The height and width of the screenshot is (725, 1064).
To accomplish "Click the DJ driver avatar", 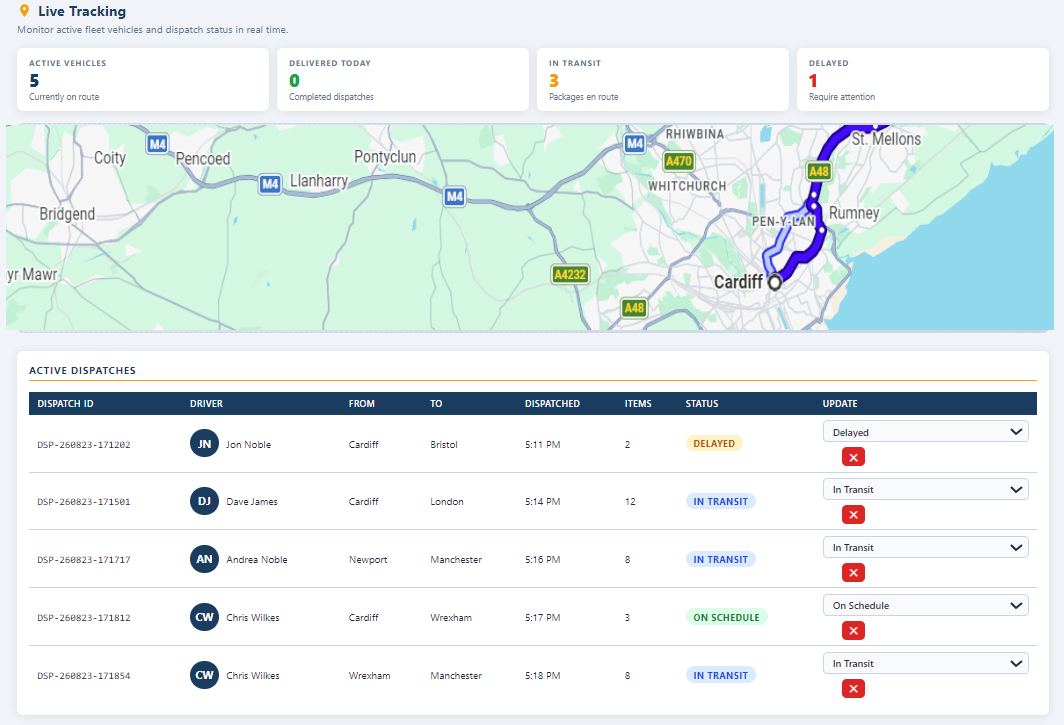I will coord(204,501).
